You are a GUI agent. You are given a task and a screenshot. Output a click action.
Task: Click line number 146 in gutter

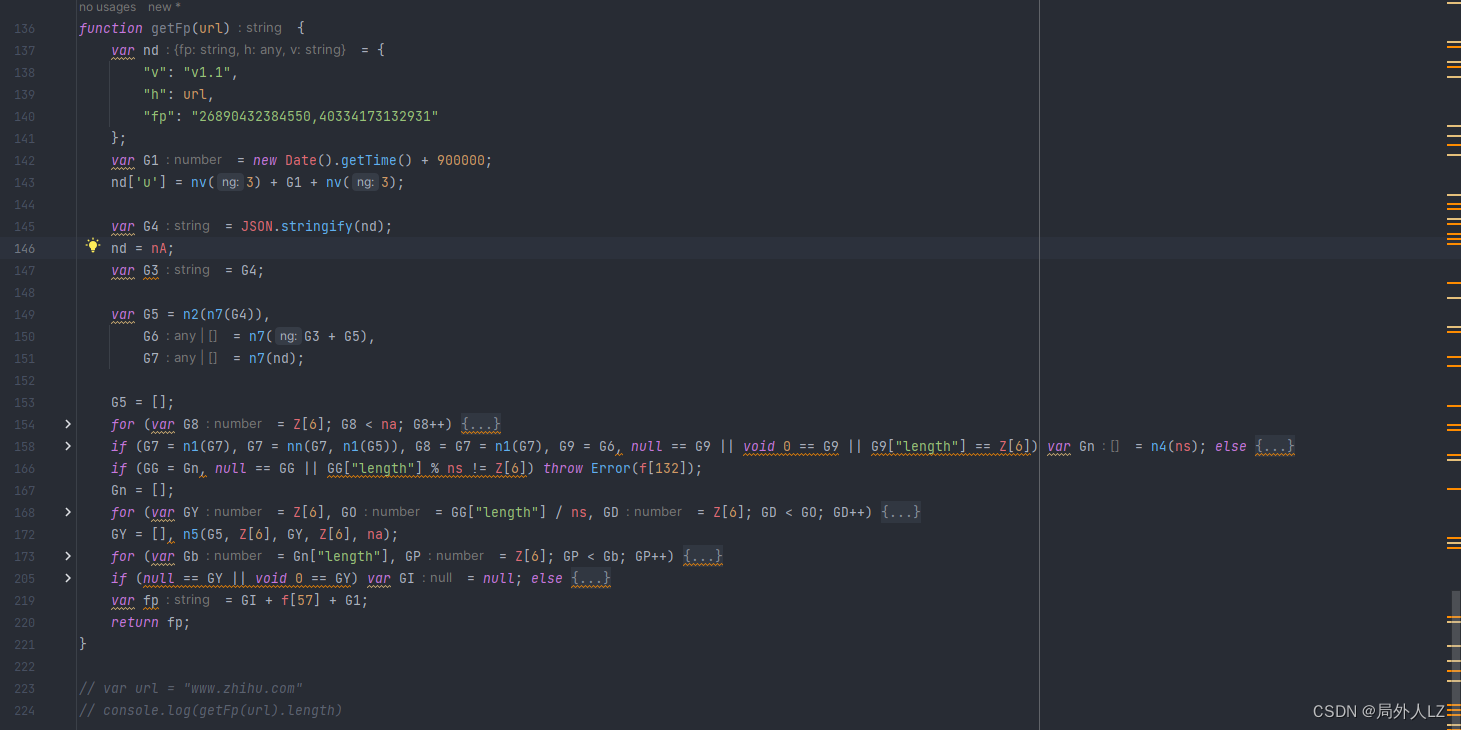click(x=24, y=249)
